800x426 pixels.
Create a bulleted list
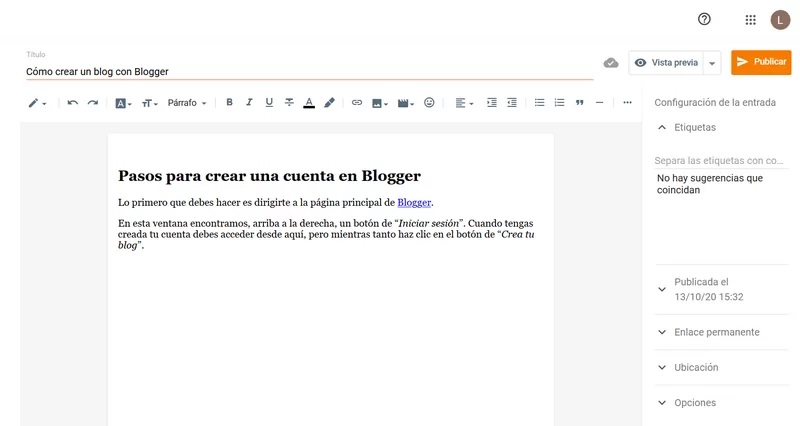[540, 103]
